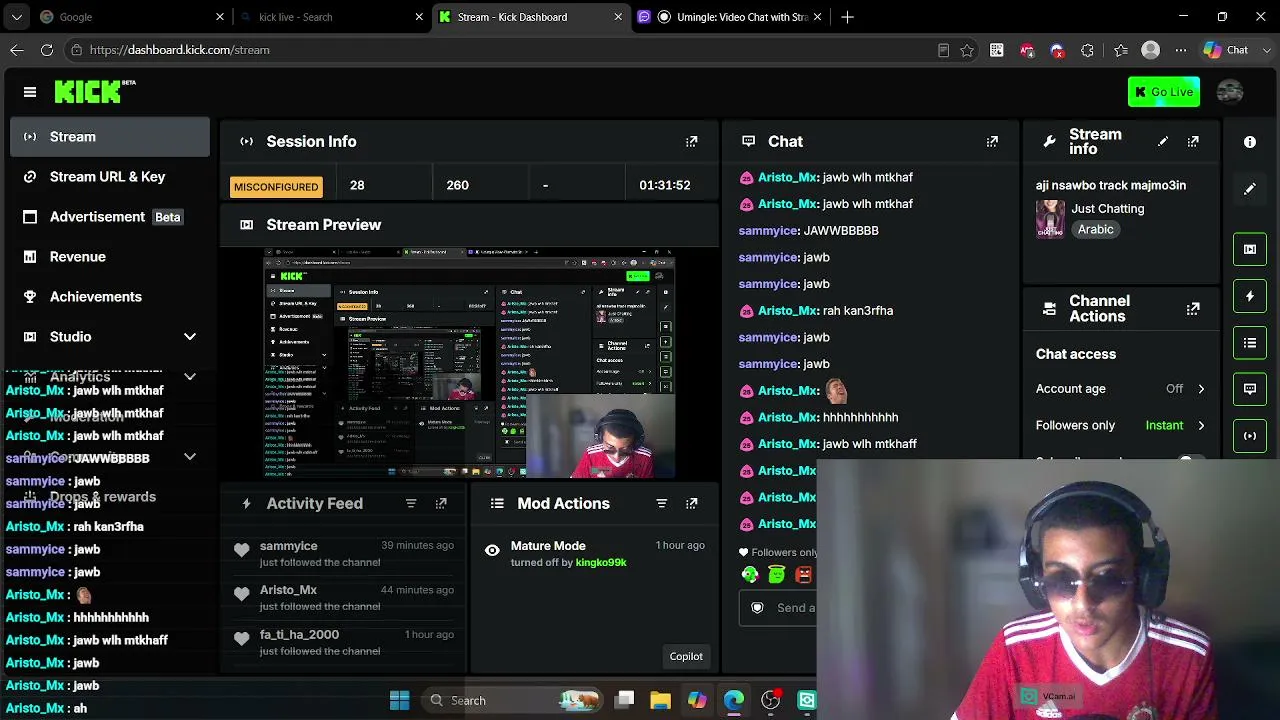Open the Revenue page
Image resolution: width=1280 pixels, height=720 pixels.
[x=110, y=257]
